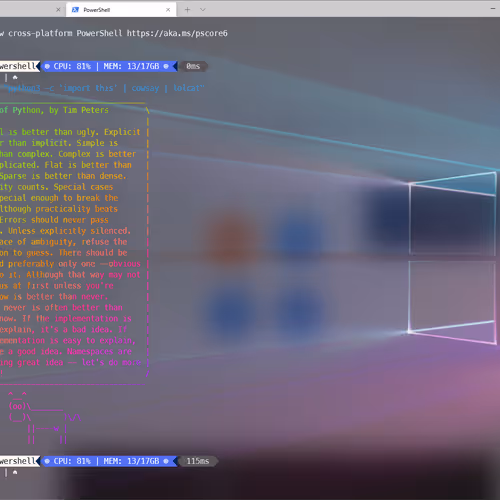Click the 0ms execution time badge
This screenshot has width=500, height=500.
[x=193, y=66]
